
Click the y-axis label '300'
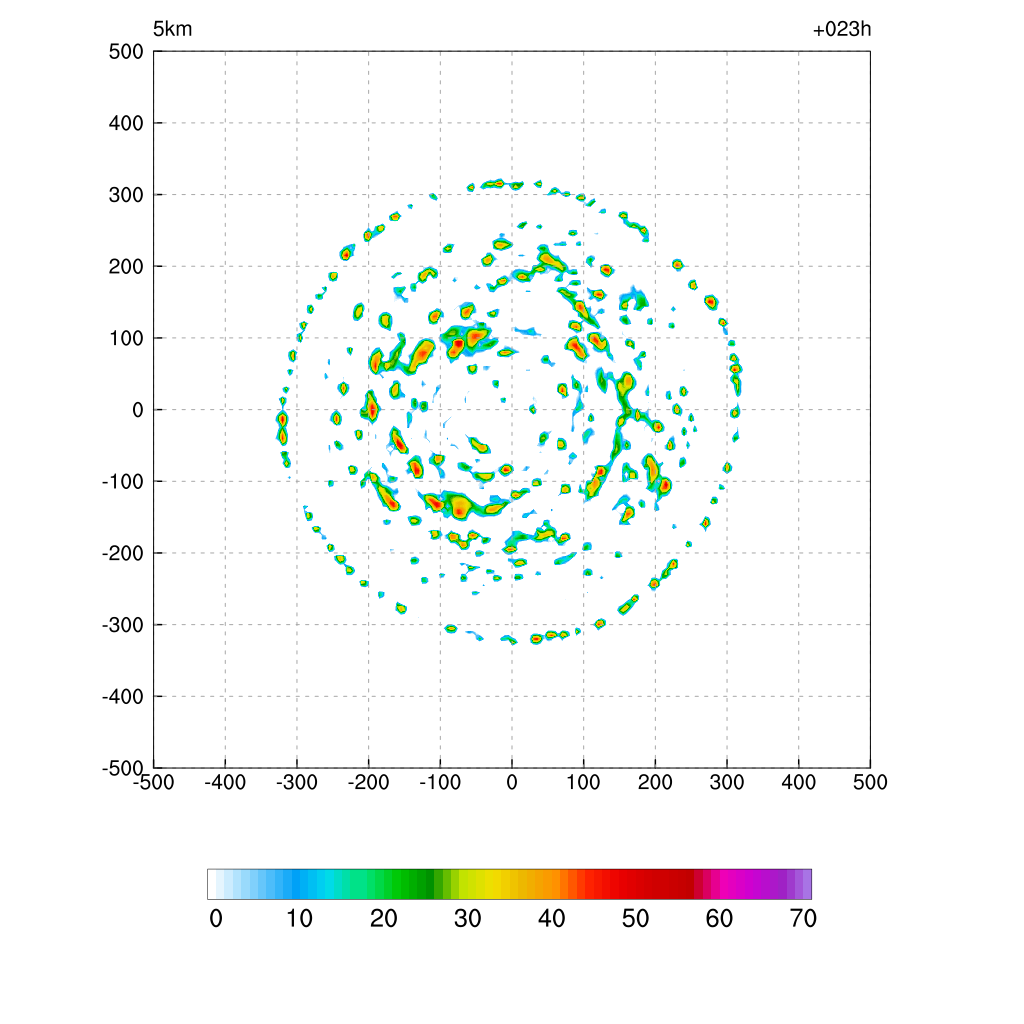point(126,195)
